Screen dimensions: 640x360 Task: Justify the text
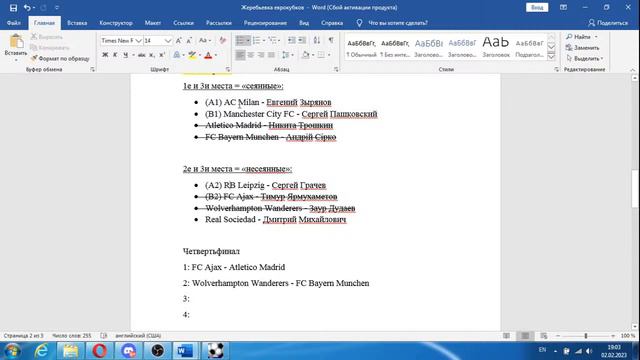pos(271,55)
